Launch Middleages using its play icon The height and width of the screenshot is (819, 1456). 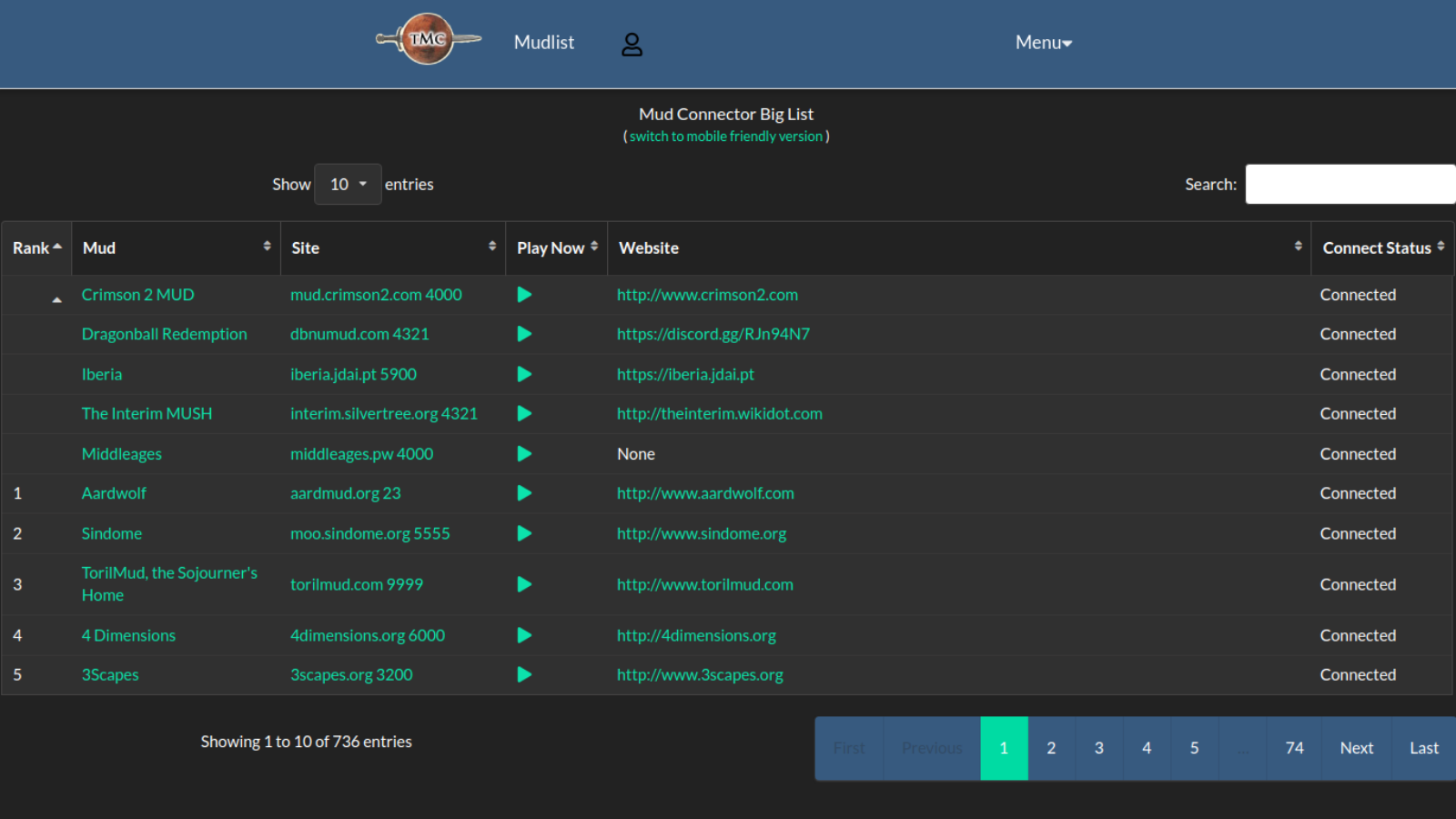point(524,453)
